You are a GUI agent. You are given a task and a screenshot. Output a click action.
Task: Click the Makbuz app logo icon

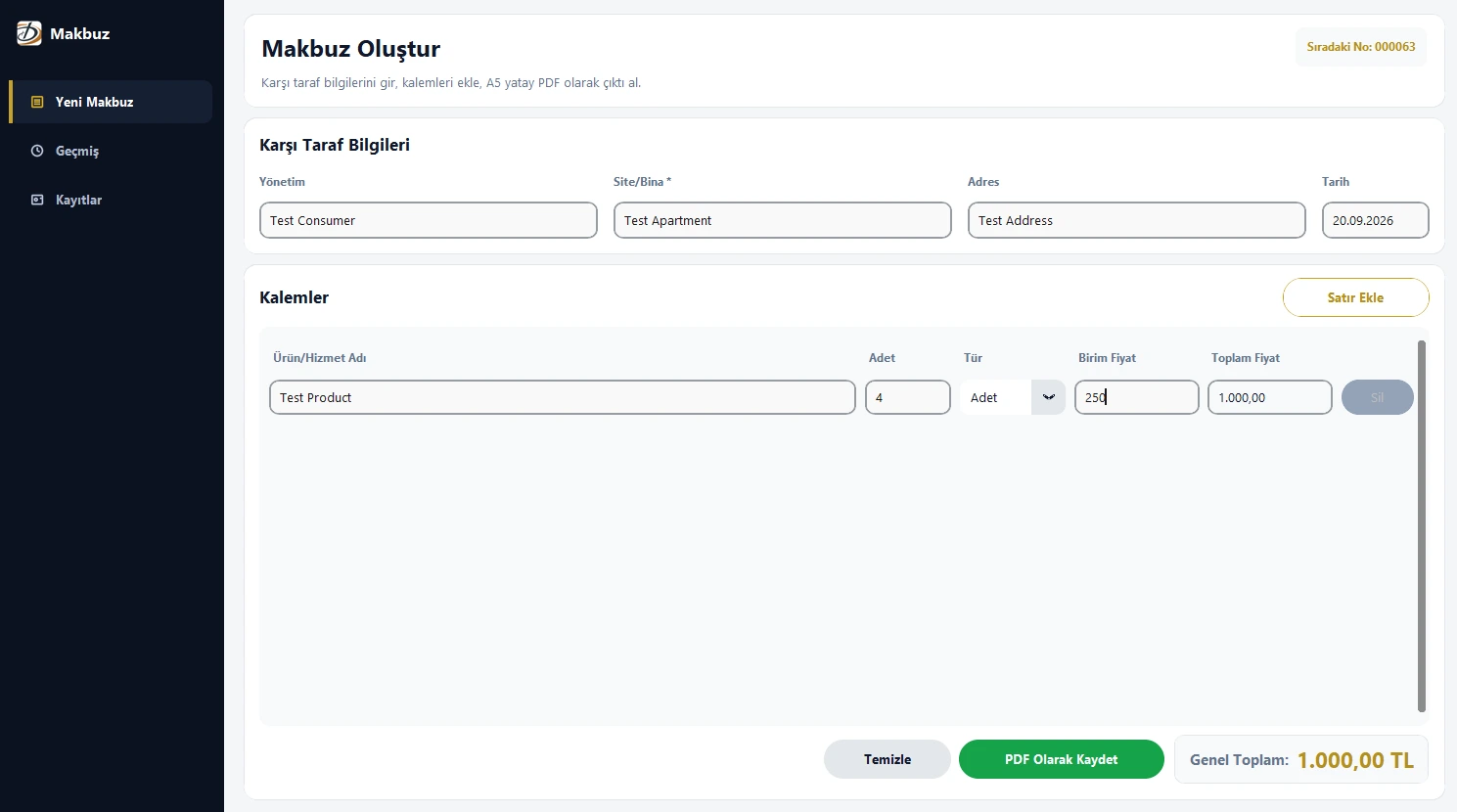click(x=29, y=33)
